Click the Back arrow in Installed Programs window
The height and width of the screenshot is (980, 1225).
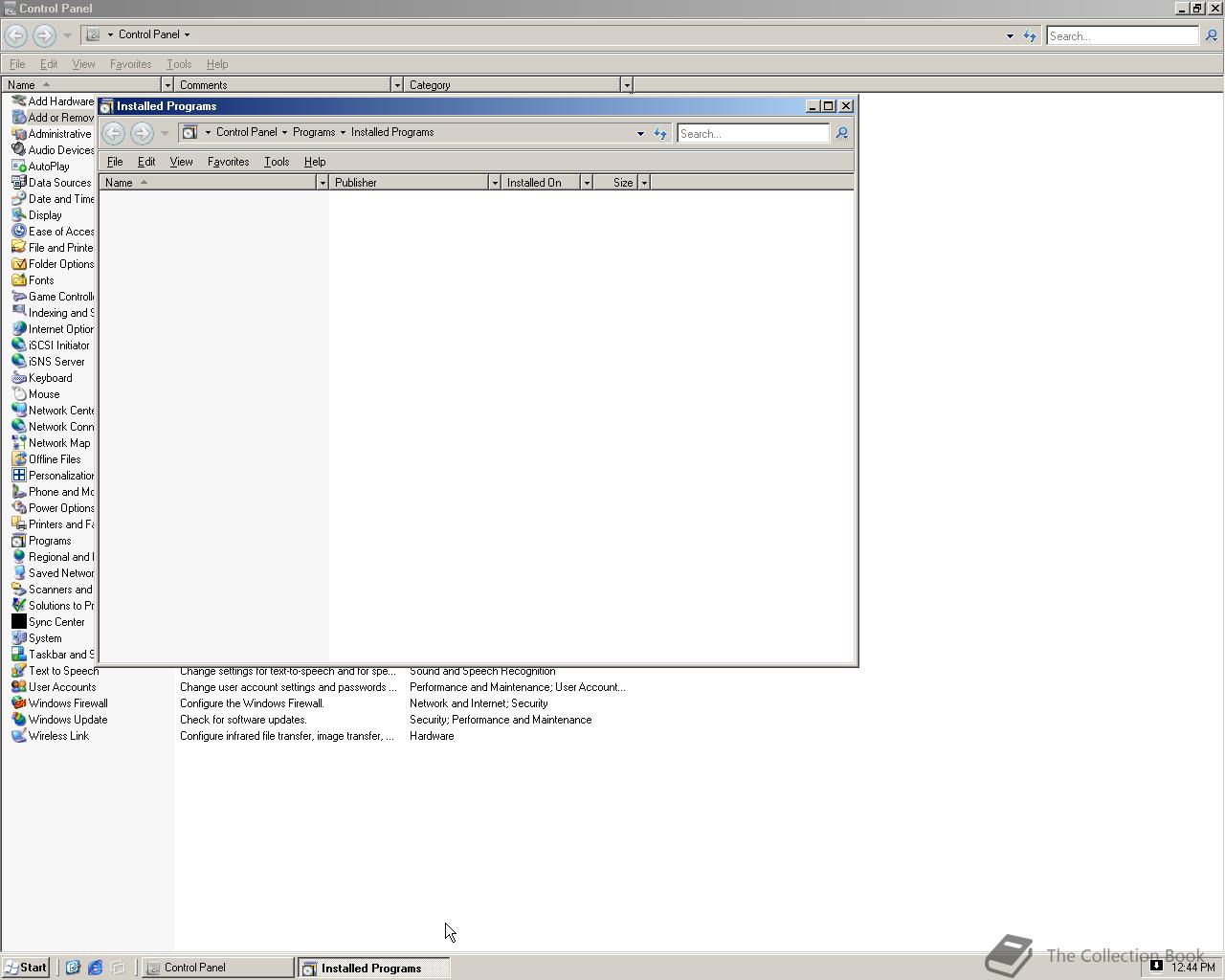[x=113, y=133]
